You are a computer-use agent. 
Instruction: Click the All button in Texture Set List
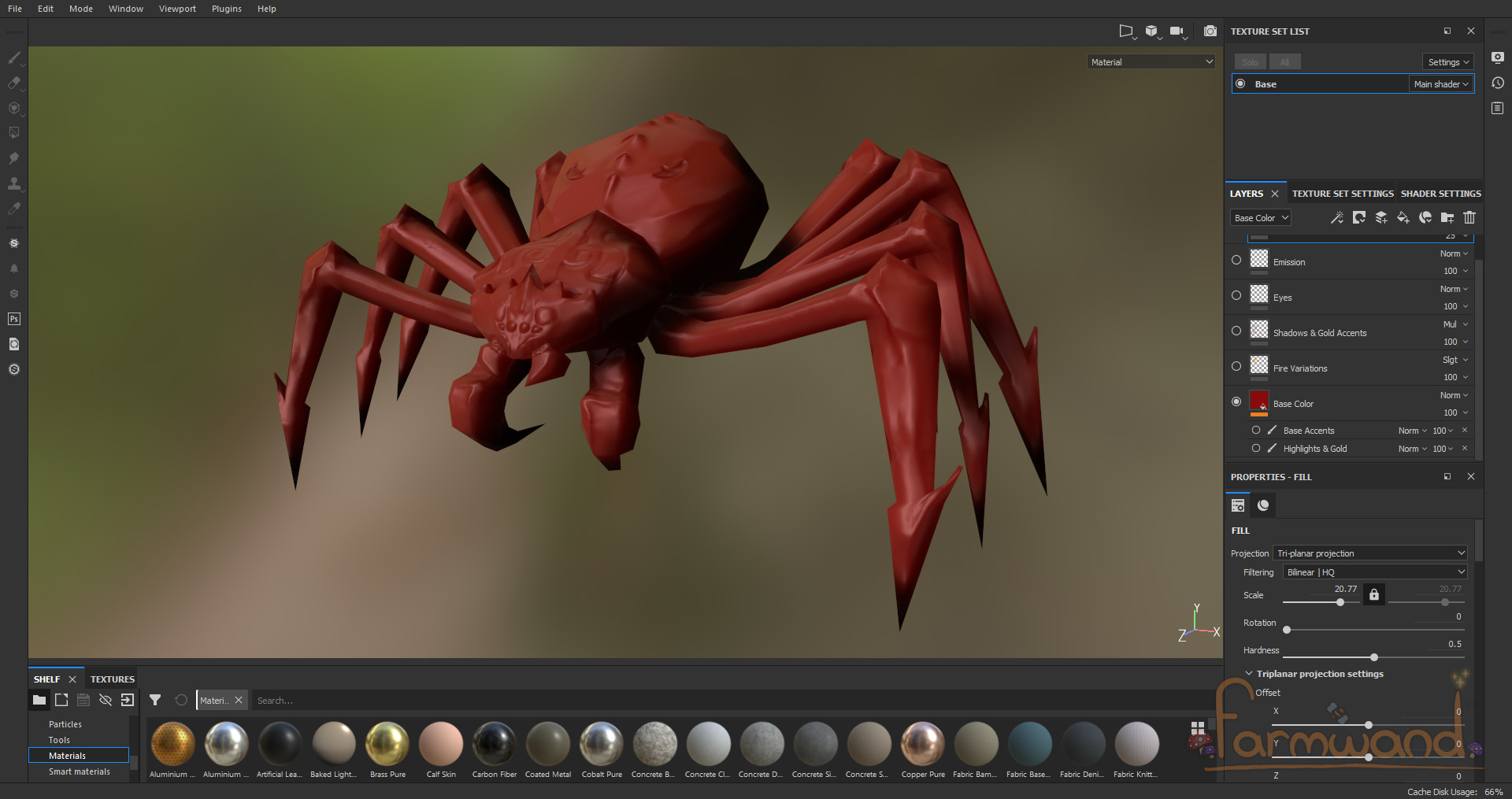pos(1285,62)
